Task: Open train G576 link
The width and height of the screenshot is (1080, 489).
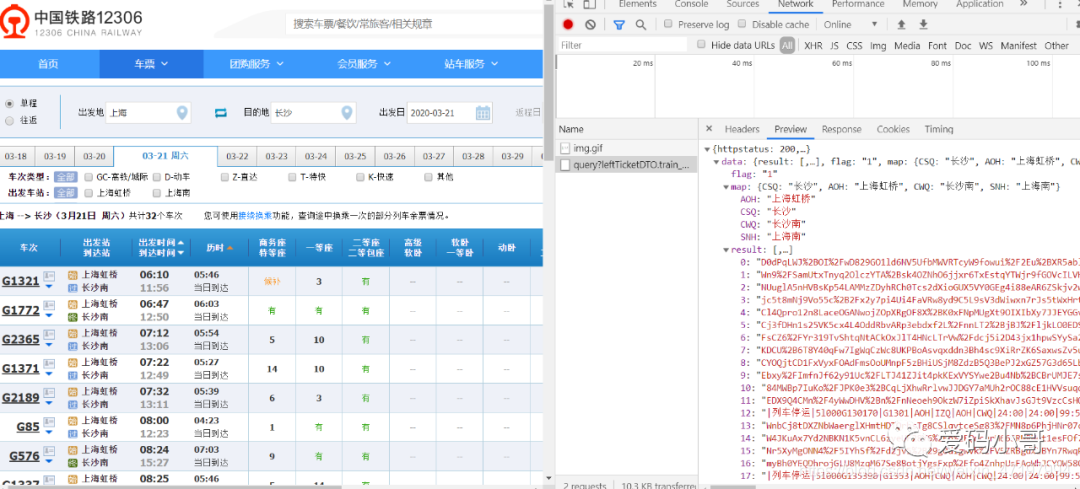Action: (x=24, y=456)
